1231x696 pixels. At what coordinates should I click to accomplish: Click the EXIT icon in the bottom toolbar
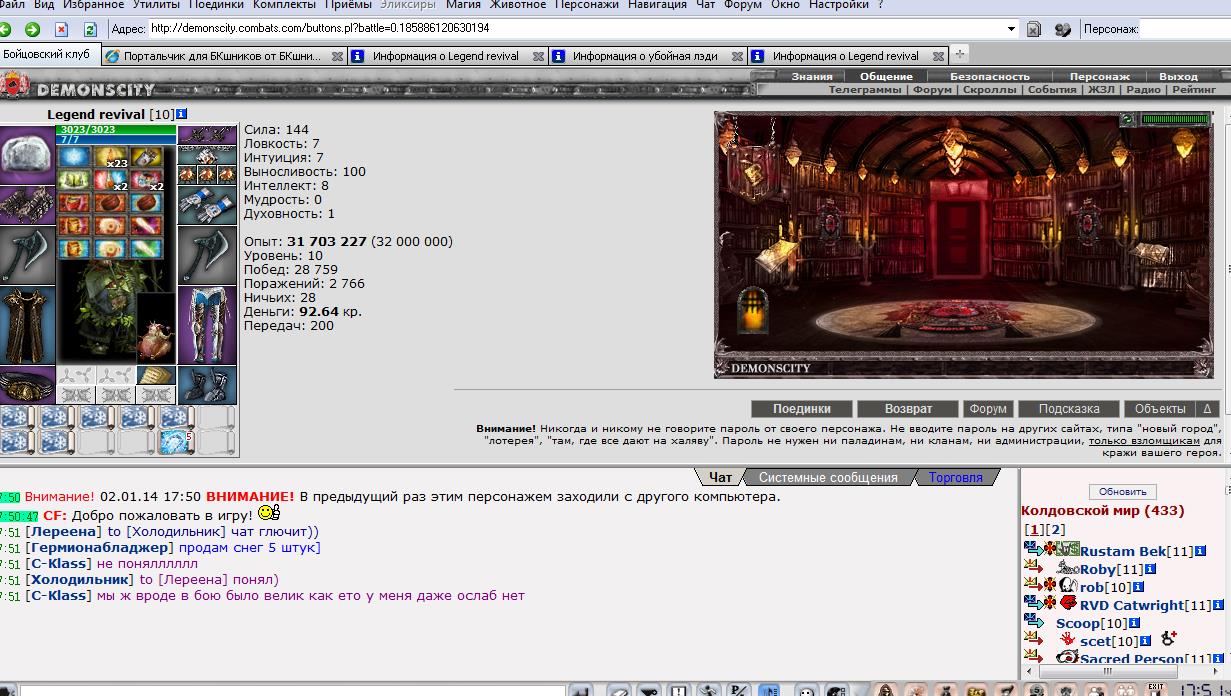tap(1156, 690)
